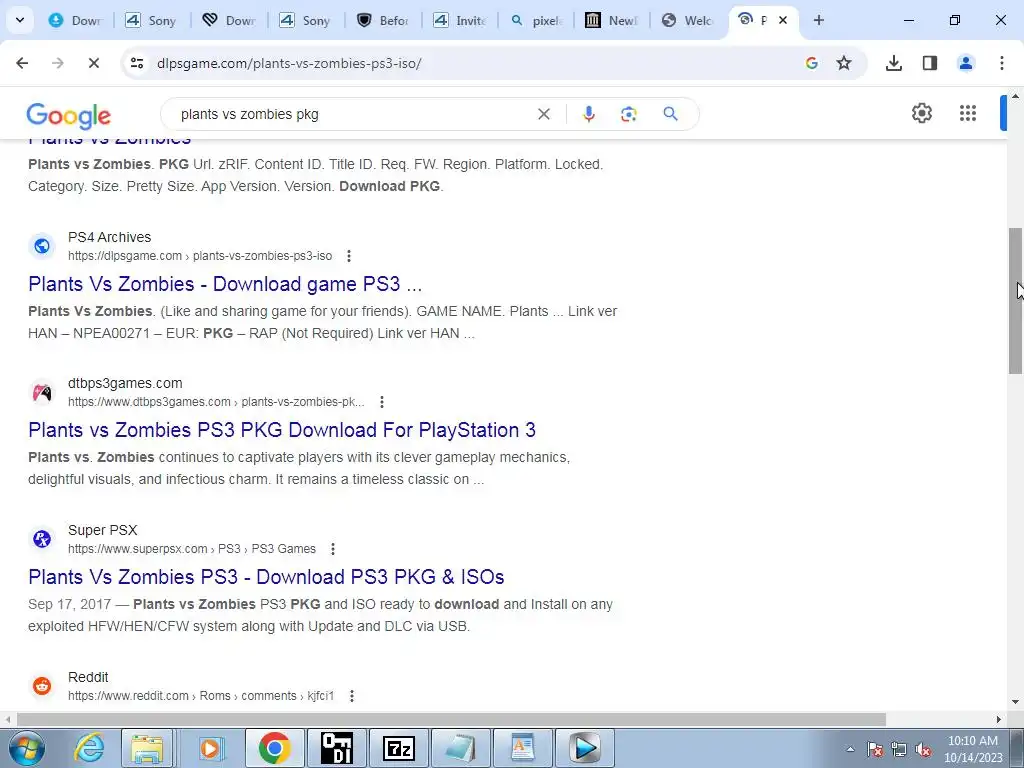Open the Chrome downloads icon
Screen dimensions: 1024x768
(x=893, y=63)
